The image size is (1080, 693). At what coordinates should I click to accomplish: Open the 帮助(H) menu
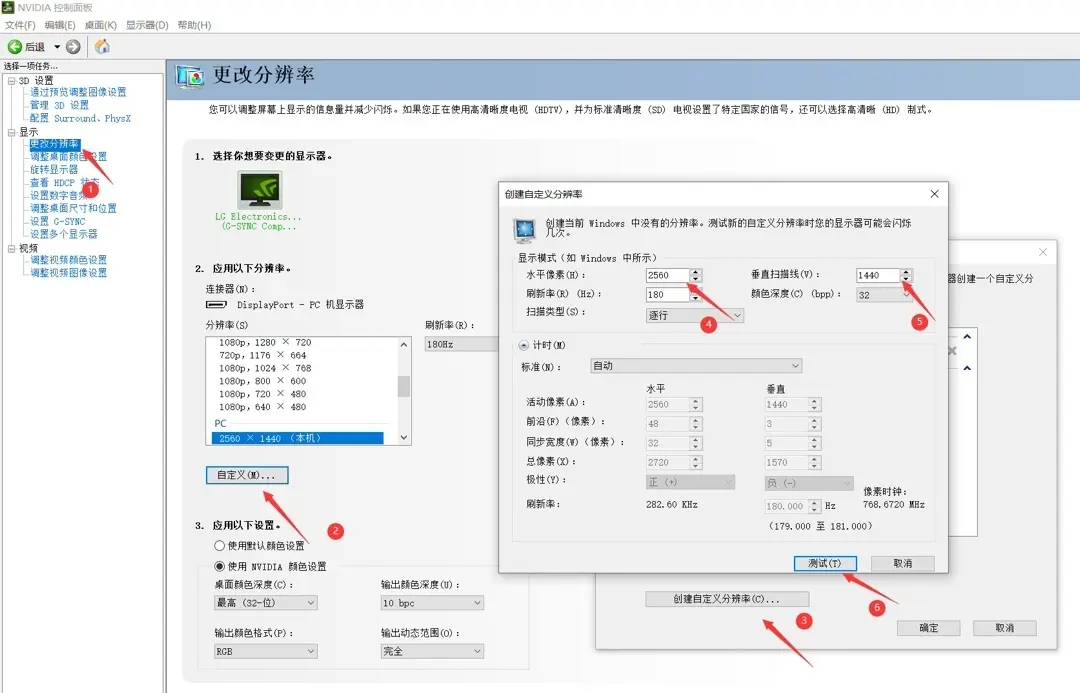click(x=194, y=25)
